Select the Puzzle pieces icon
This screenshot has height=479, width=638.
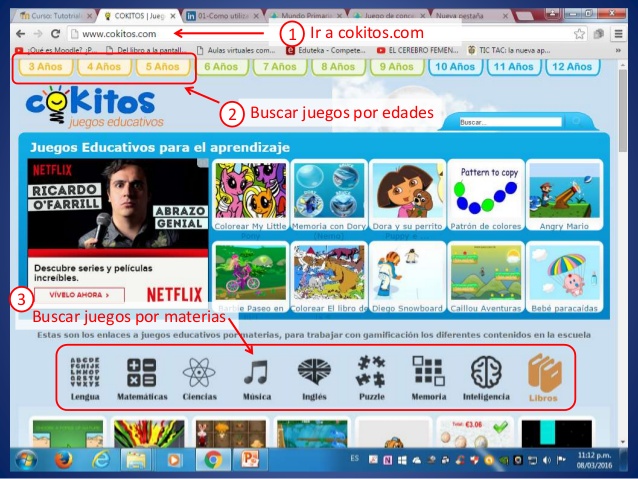coord(371,373)
